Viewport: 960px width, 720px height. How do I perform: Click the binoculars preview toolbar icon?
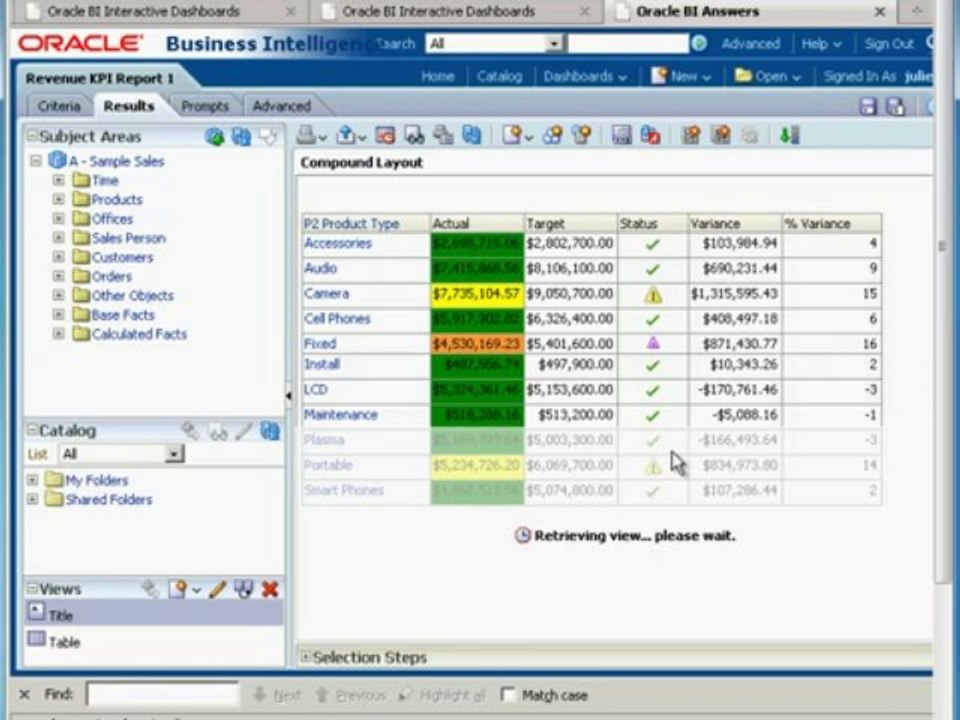coord(414,135)
